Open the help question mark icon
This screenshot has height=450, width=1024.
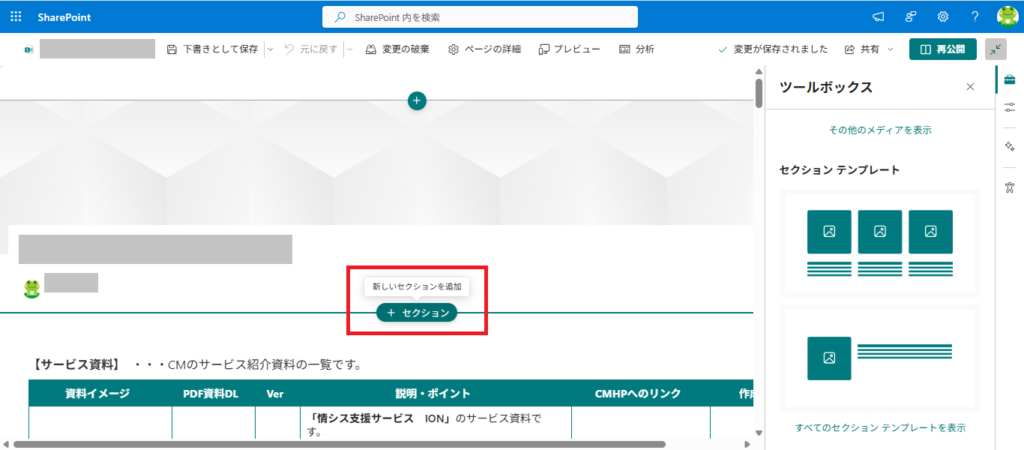tap(975, 17)
